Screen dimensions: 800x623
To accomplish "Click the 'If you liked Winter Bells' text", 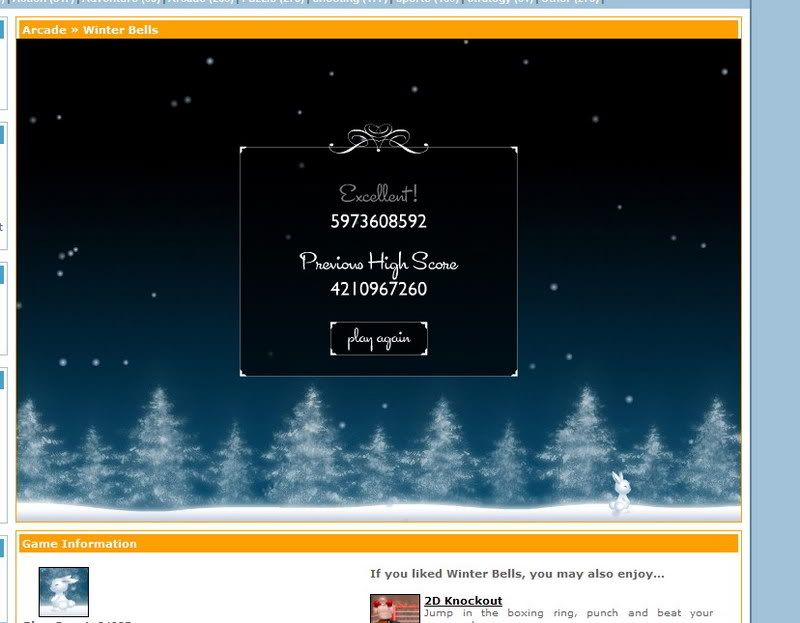I will pyautogui.click(x=517, y=574).
